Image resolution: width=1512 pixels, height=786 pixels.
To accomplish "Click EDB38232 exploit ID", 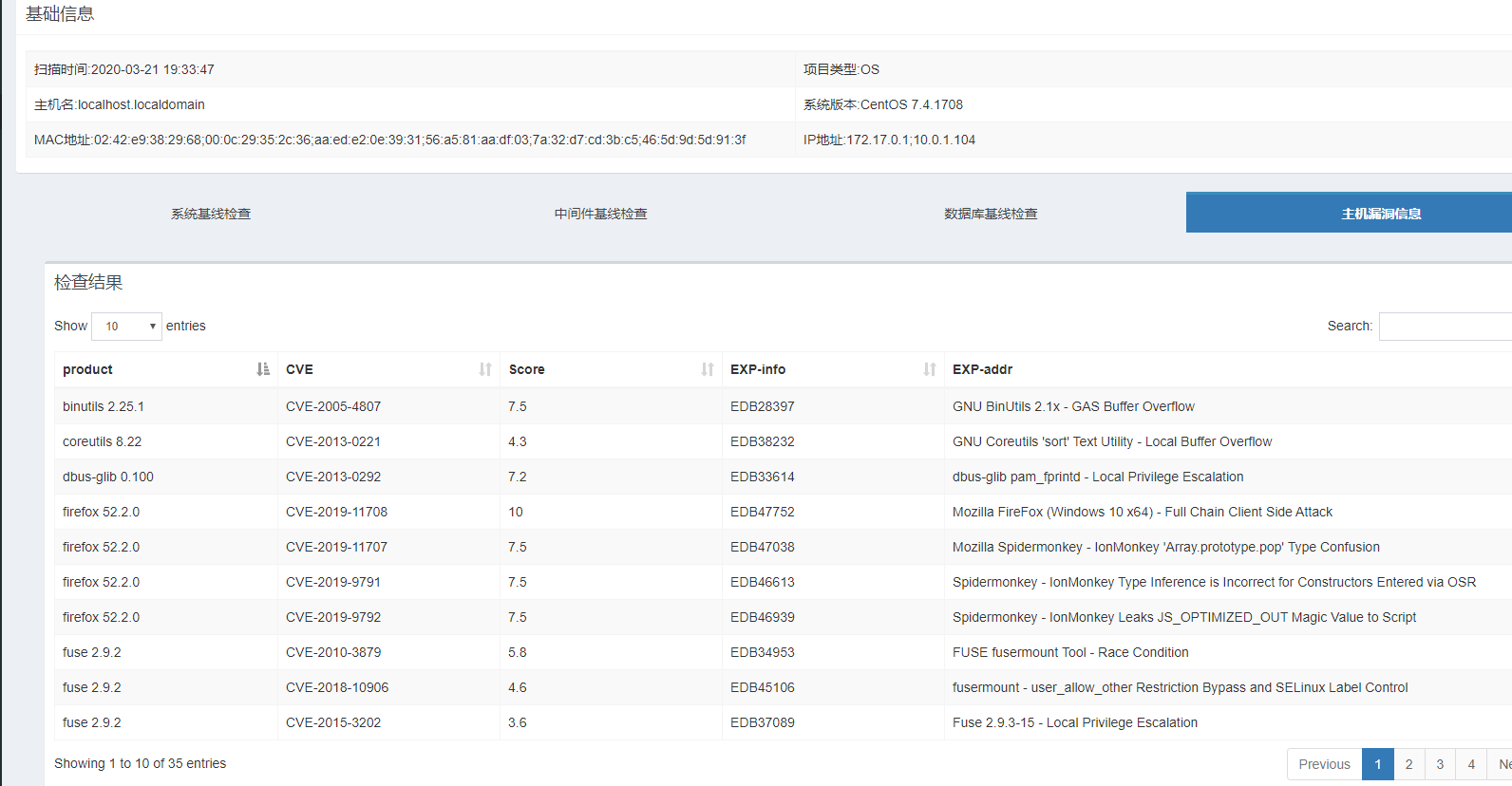I will pos(763,441).
